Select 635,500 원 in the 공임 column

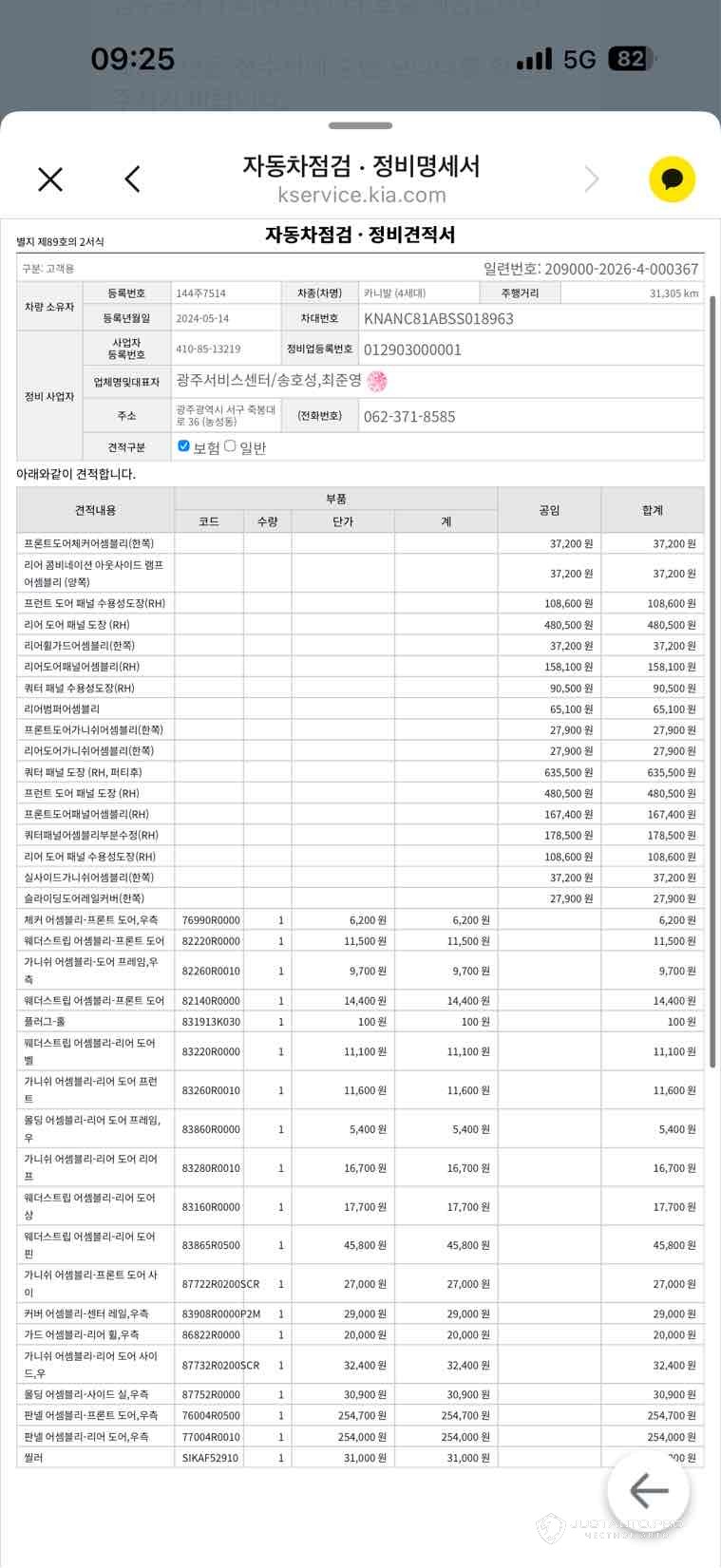point(566,772)
